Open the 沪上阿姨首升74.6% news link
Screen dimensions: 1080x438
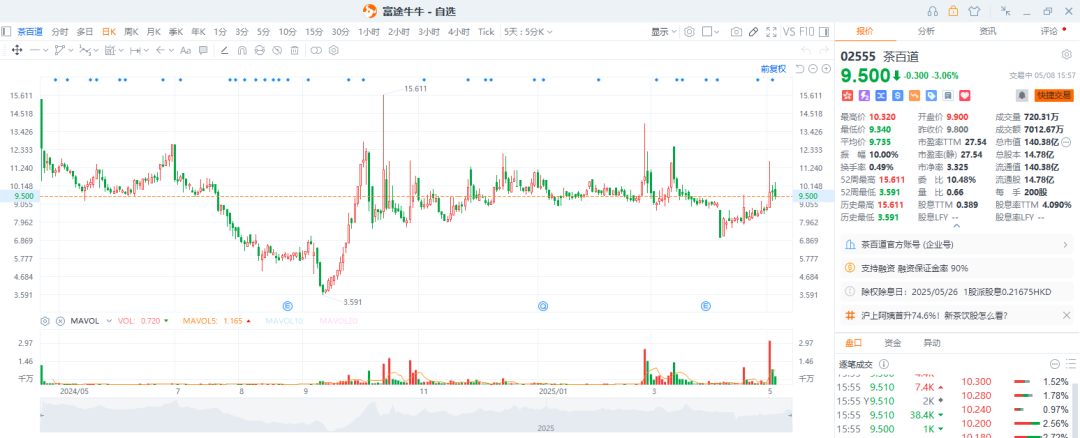pyautogui.click(x=935, y=316)
